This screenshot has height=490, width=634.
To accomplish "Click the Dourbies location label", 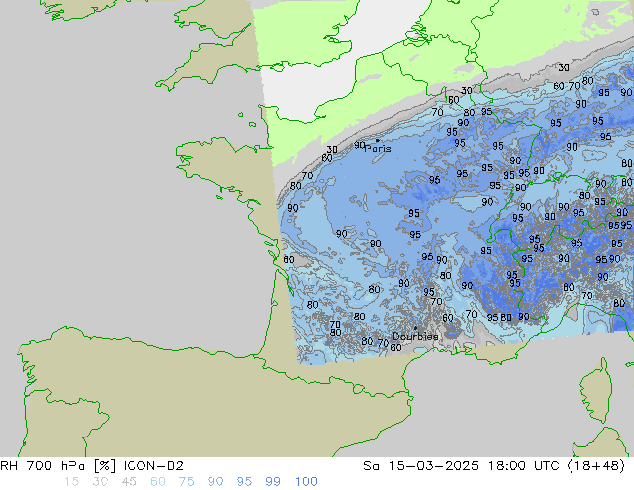I will [415, 336].
